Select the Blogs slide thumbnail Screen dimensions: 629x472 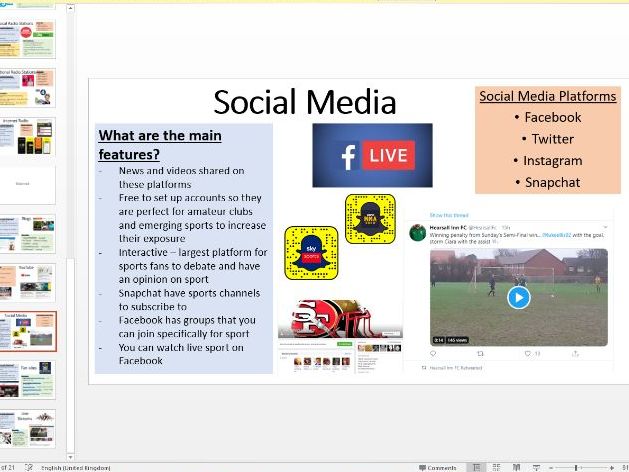(x=28, y=233)
